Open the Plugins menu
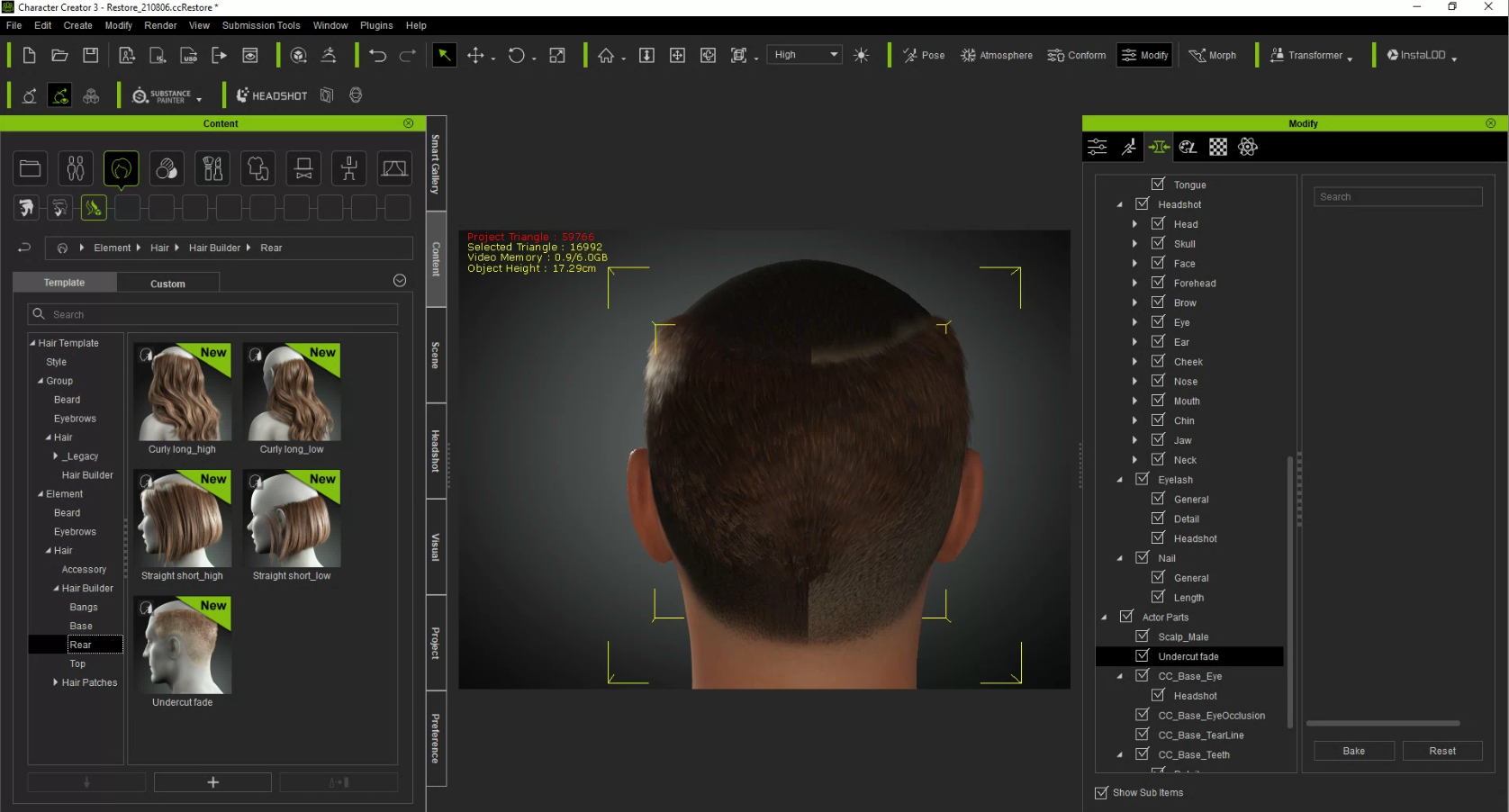 (376, 25)
